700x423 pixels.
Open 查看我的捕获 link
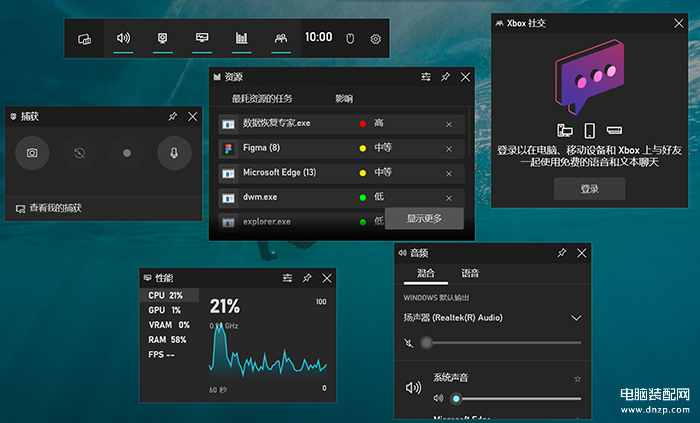[x=49, y=208]
